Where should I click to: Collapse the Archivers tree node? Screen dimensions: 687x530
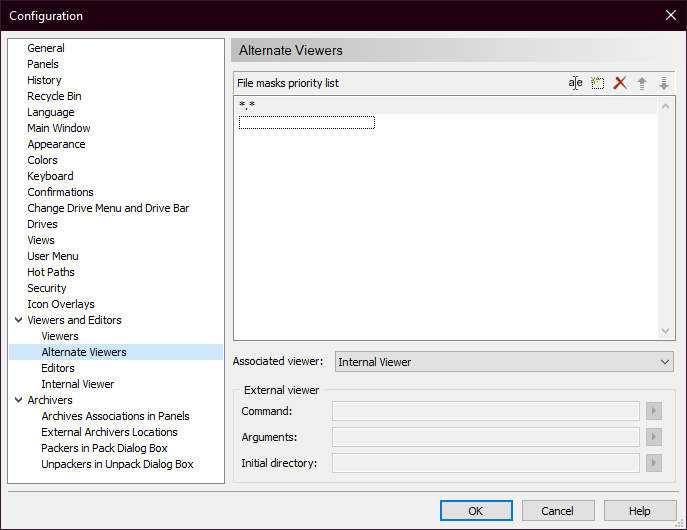click(x=18, y=400)
